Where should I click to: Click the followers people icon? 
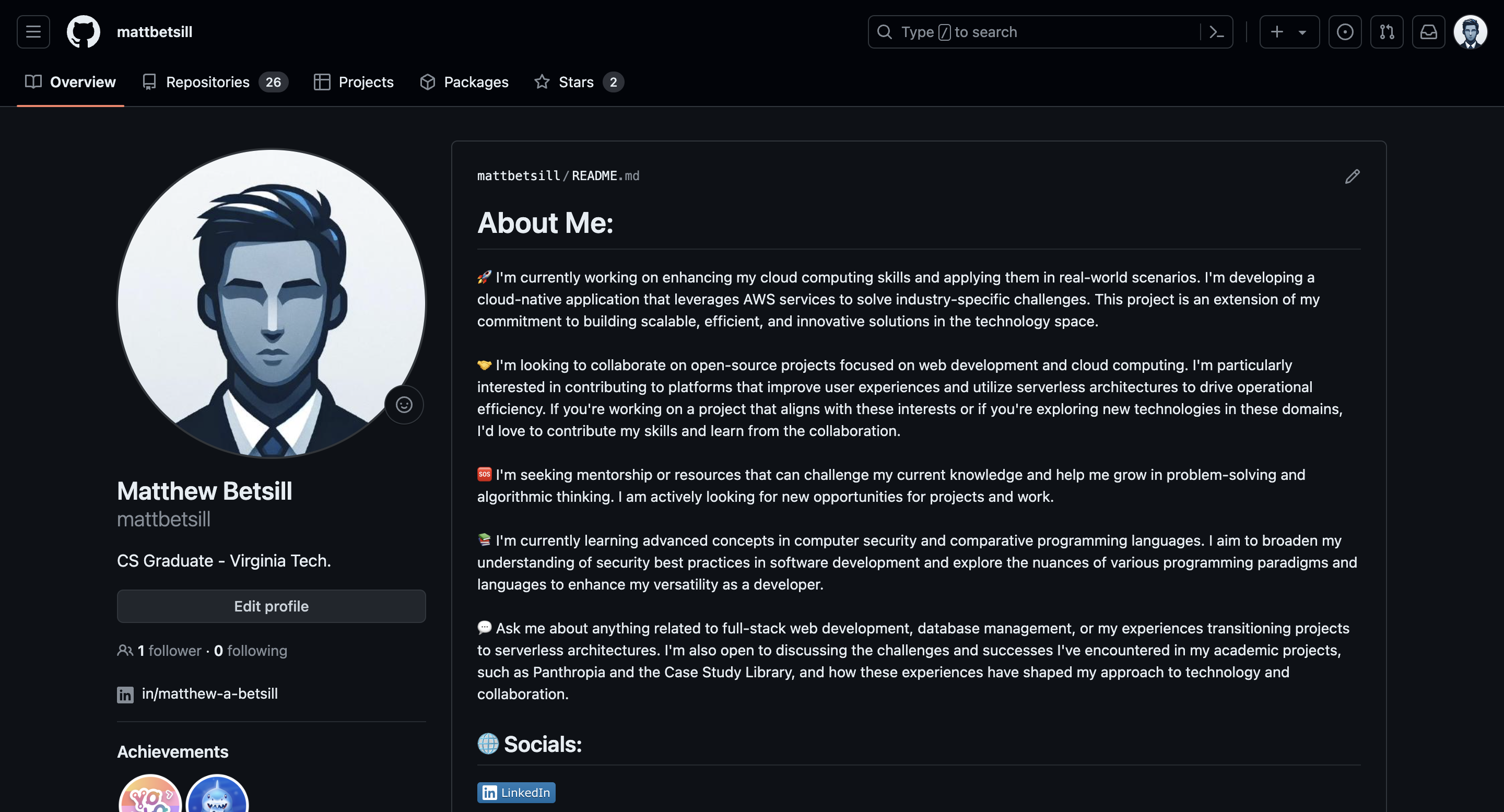coord(125,650)
